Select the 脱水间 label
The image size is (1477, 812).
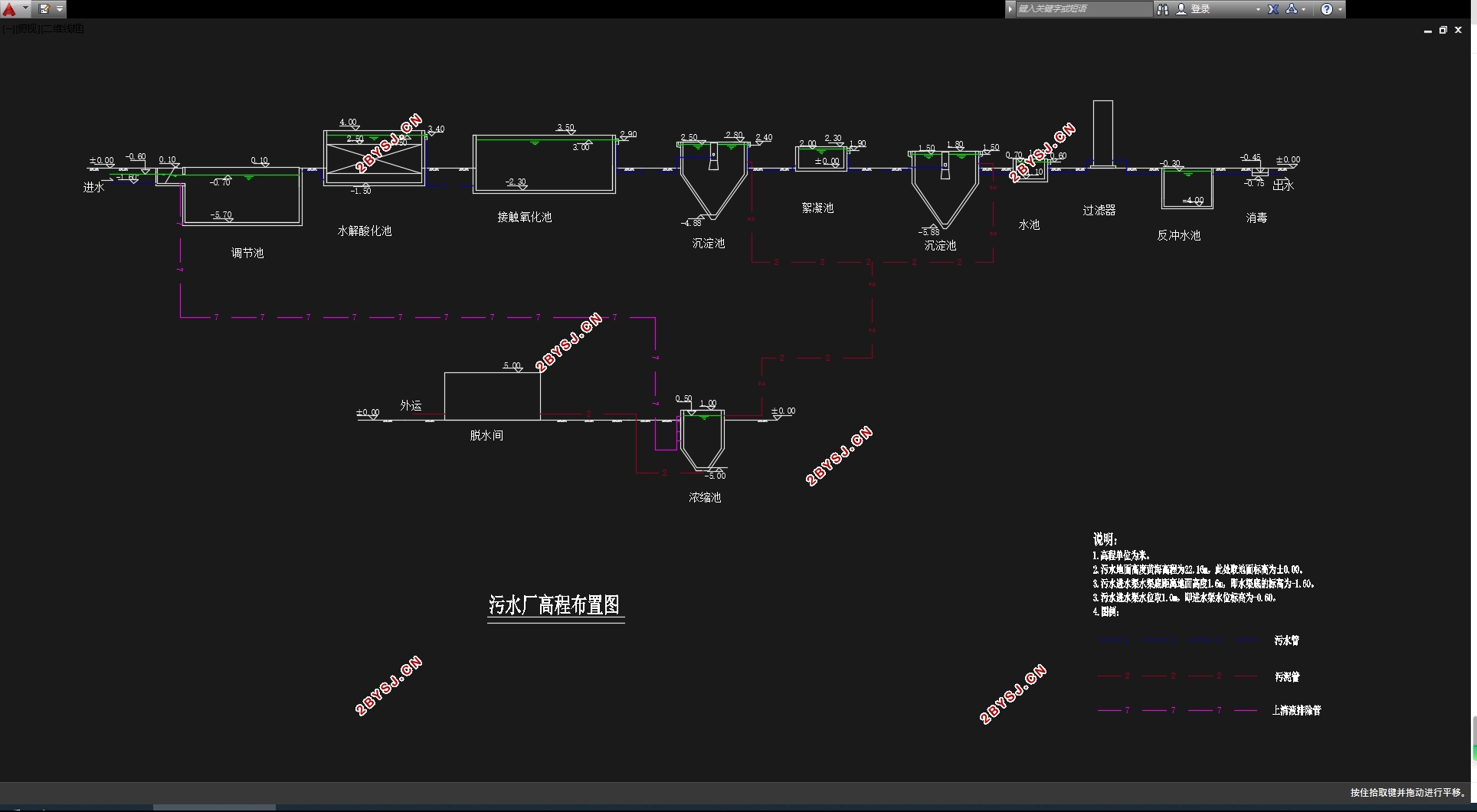coord(486,435)
